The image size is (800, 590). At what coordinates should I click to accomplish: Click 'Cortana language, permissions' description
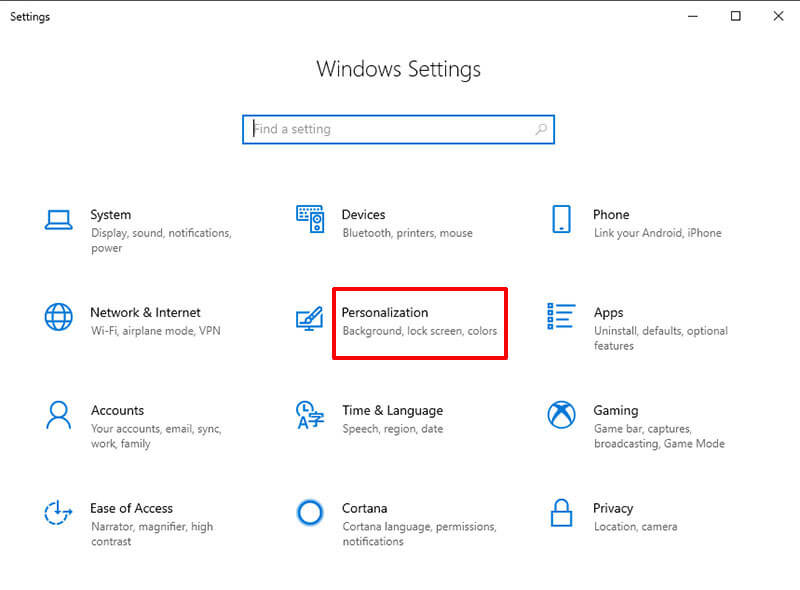[x=419, y=534]
